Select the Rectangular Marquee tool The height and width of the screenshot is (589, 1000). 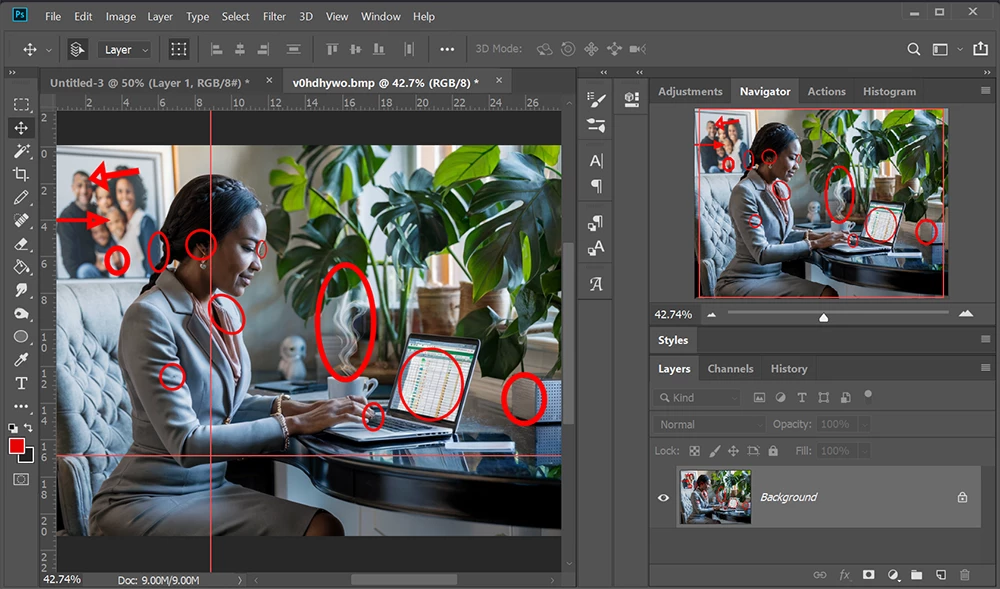tap(21, 104)
